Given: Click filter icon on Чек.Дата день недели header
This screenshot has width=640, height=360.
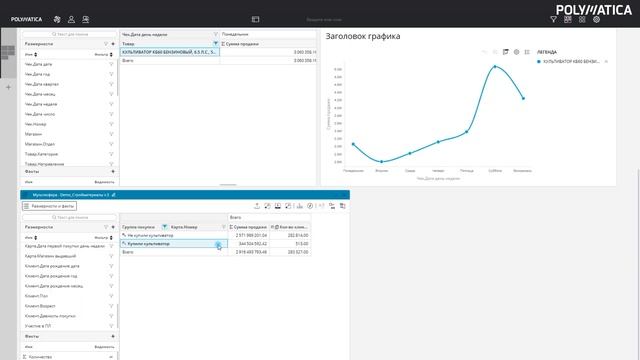Looking at the screenshot, I should tap(216, 34).
